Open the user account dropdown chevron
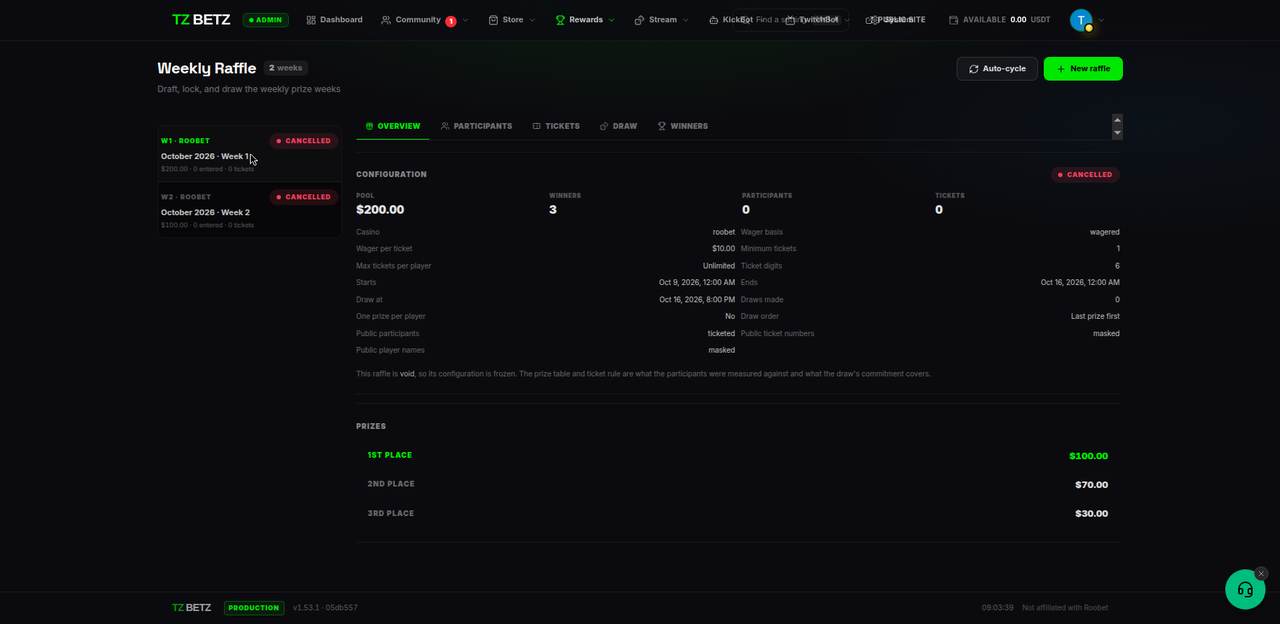Image resolution: width=1280 pixels, height=624 pixels. [1102, 20]
